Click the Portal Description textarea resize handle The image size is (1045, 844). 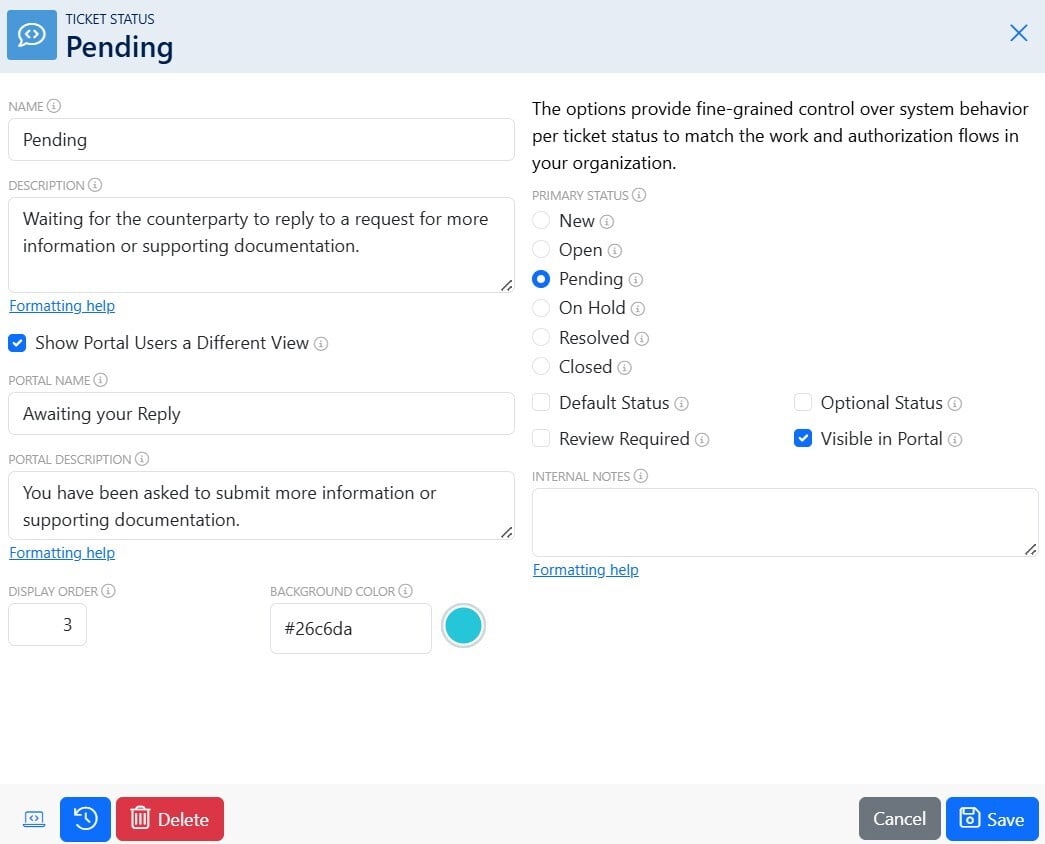pos(507,532)
